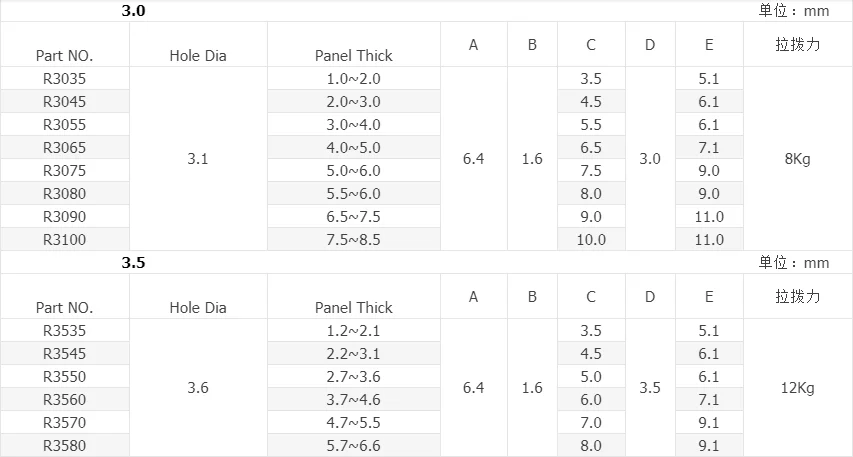Viewport: 853px width, 457px height.
Task: Click the 拉拨力 header in top table
Action: (x=798, y=45)
